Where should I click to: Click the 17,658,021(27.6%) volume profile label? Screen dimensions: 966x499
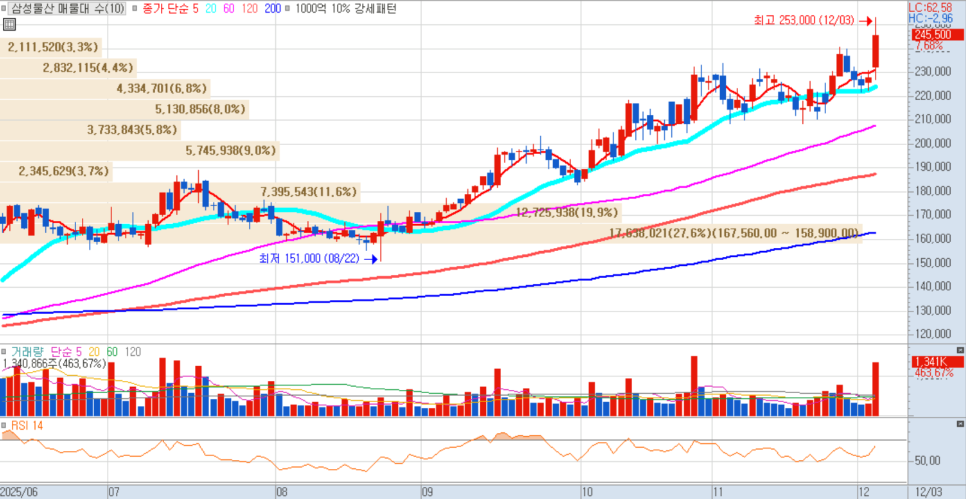(x=733, y=233)
